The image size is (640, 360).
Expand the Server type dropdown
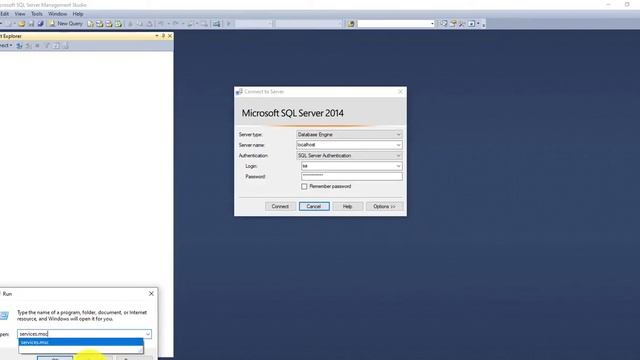(x=398, y=134)
